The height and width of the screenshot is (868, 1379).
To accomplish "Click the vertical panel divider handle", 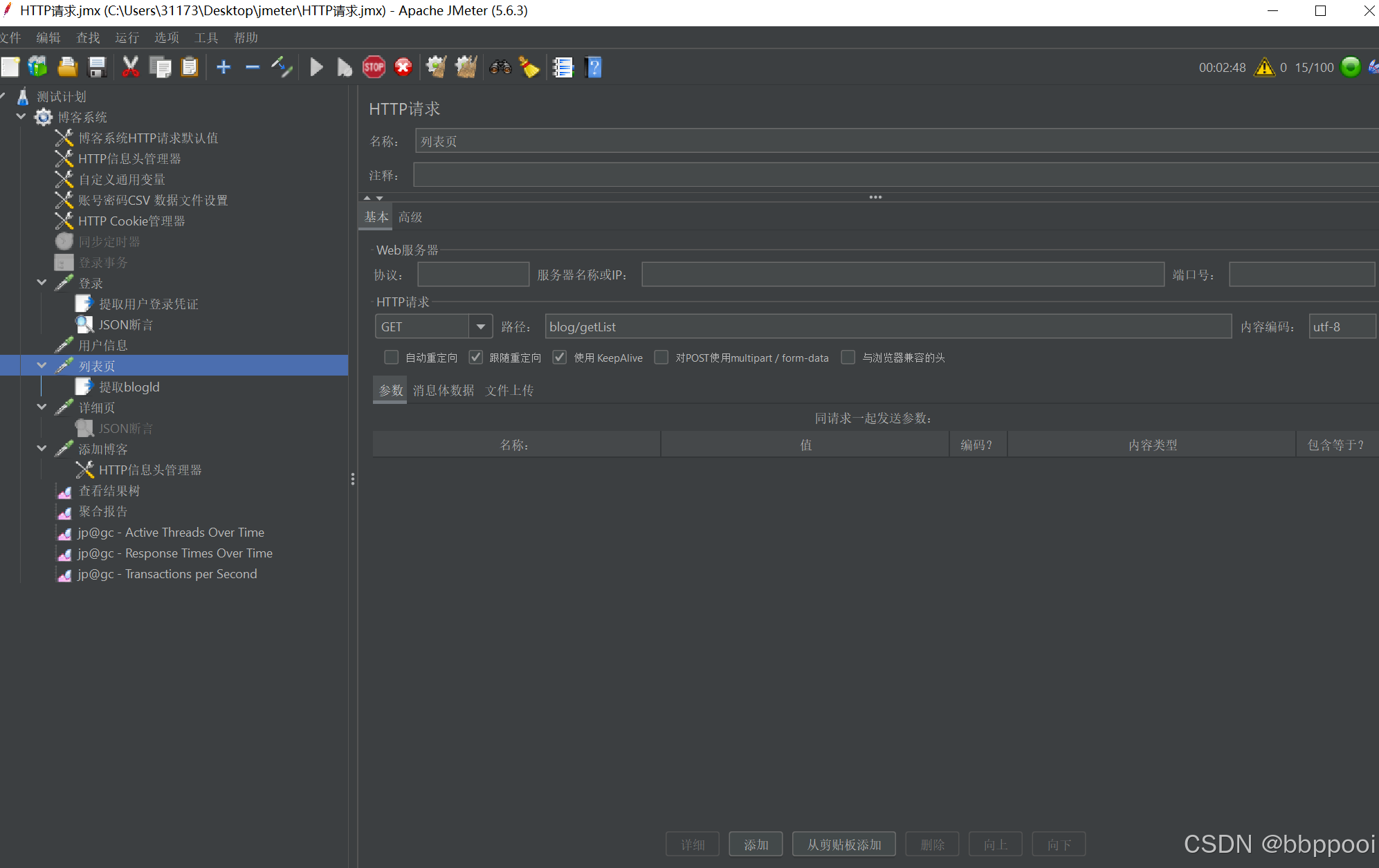I will point(353,479).
